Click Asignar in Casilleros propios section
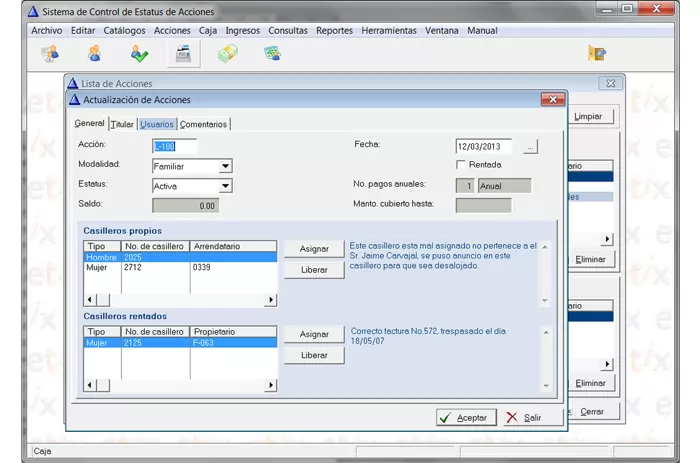The image size is (700, 463). 314,249
